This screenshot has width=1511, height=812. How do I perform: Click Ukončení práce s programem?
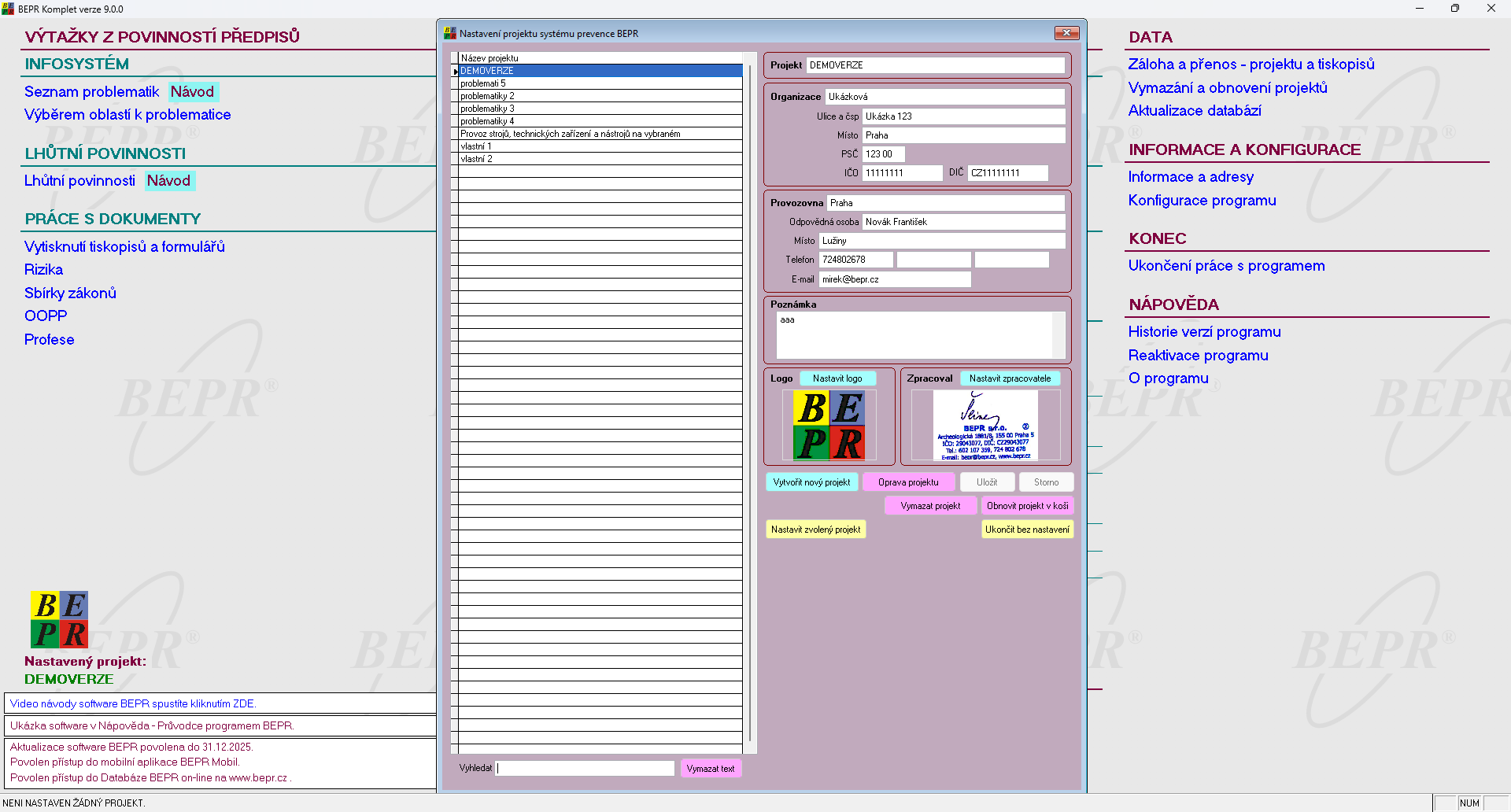(x=1226, y=266)
